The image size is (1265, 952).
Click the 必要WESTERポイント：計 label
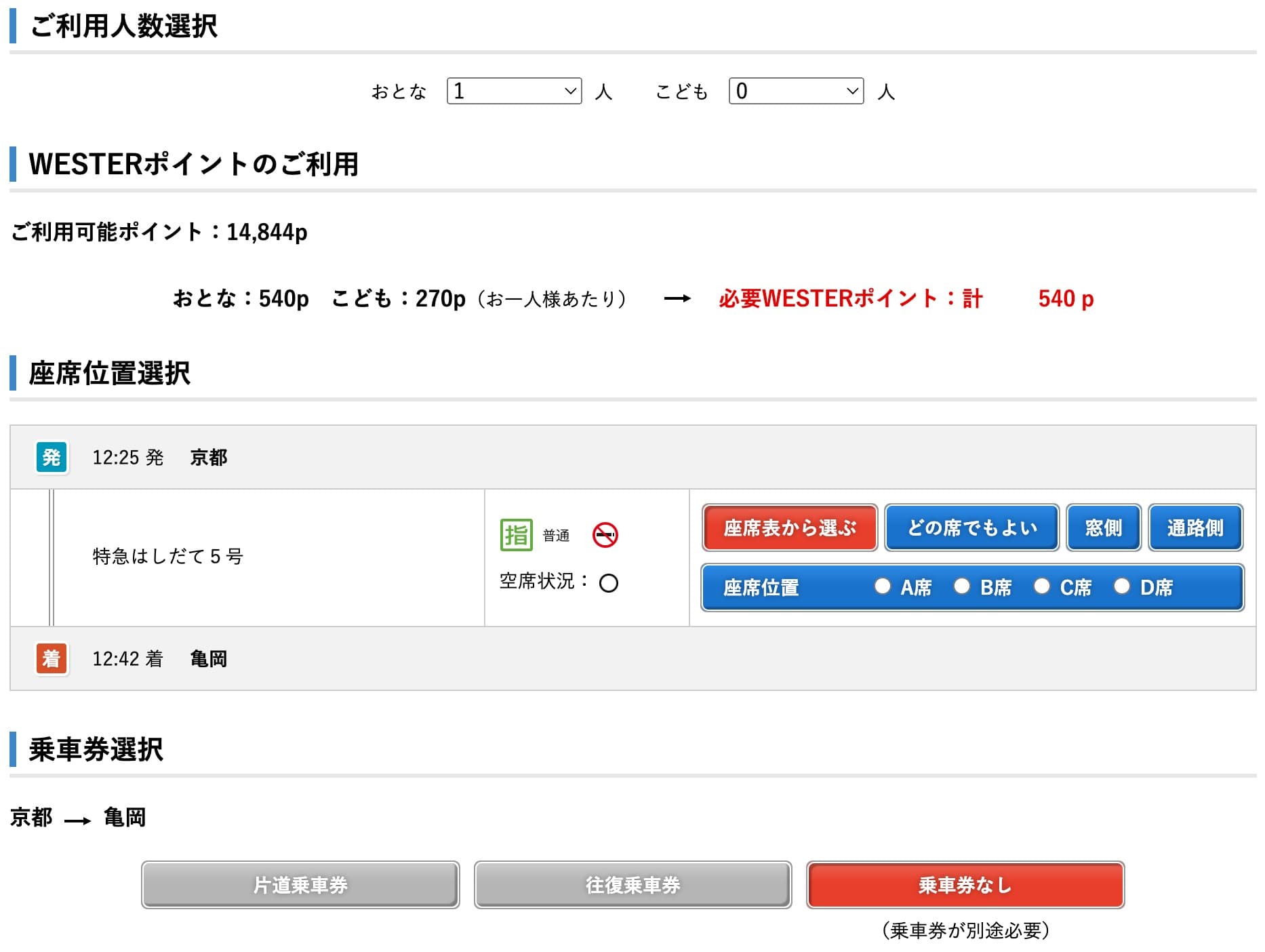point(851,298)
